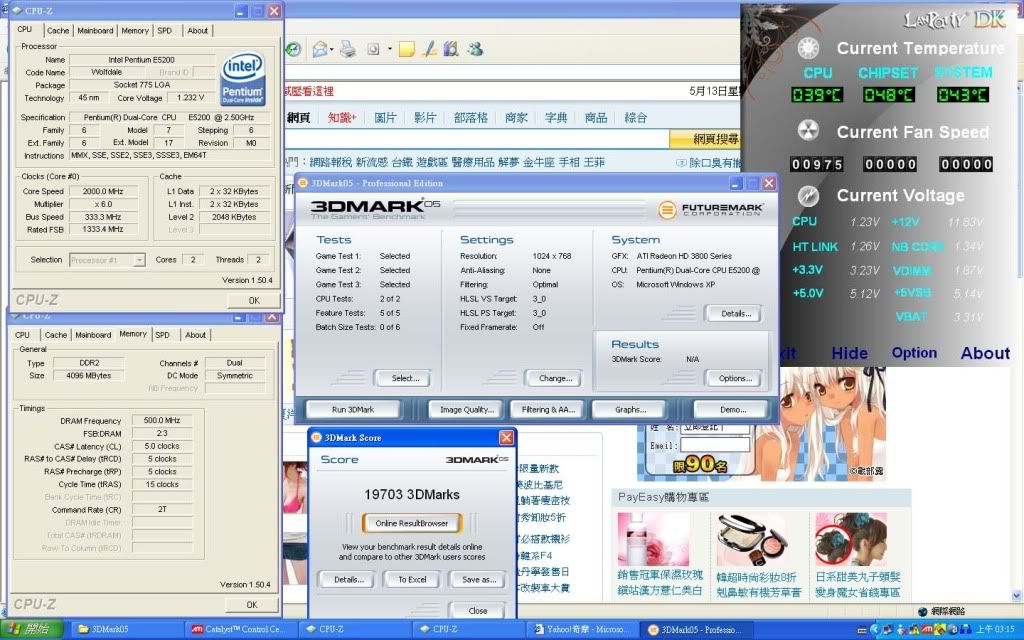Open the Processor #1 Selection dropdown in CPU-Z
The width and height of the screenshot is (1024, 640).
point(107,260)
